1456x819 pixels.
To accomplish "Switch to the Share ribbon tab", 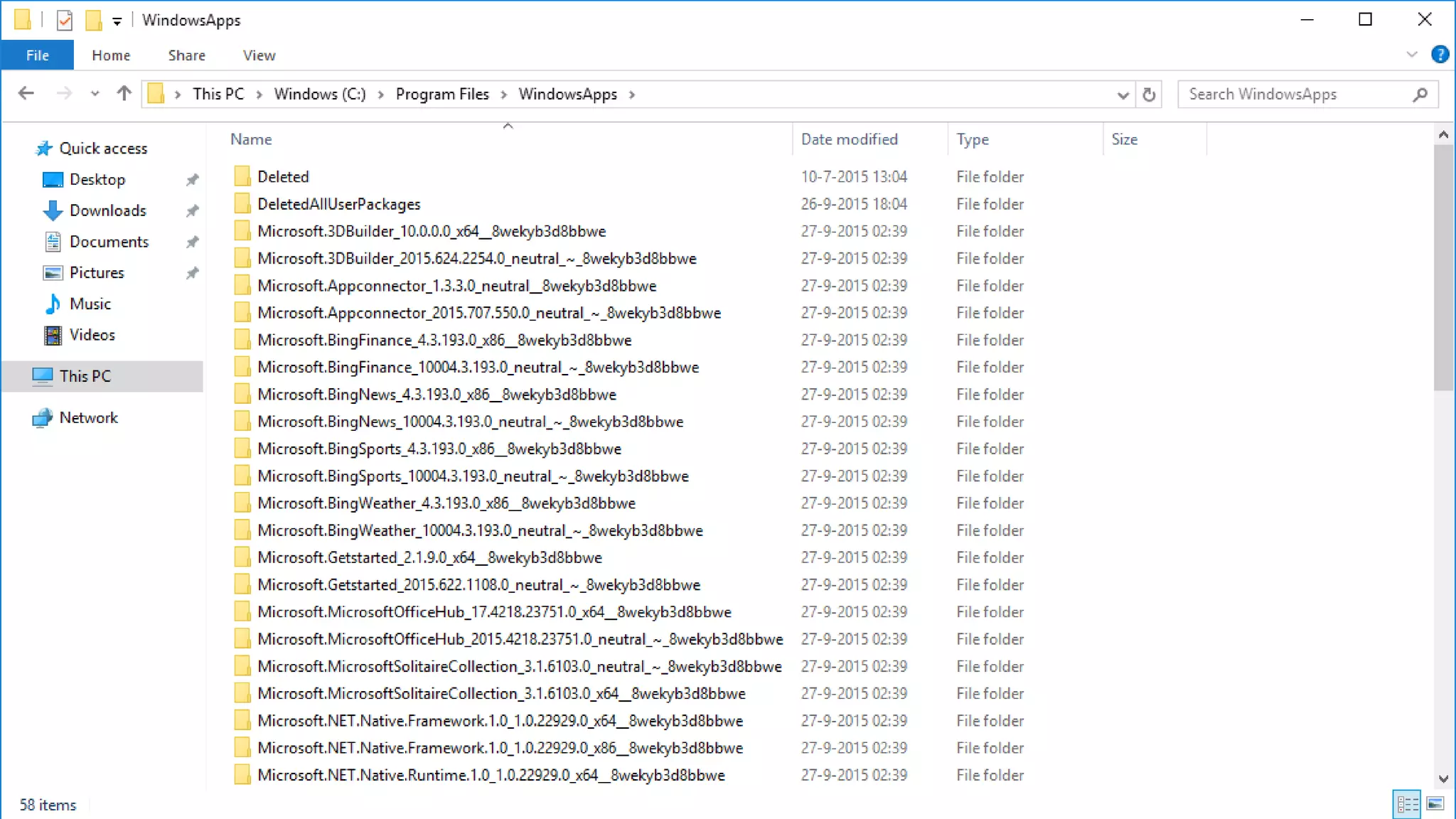I will pyautogui.click(x=186, y=55).
